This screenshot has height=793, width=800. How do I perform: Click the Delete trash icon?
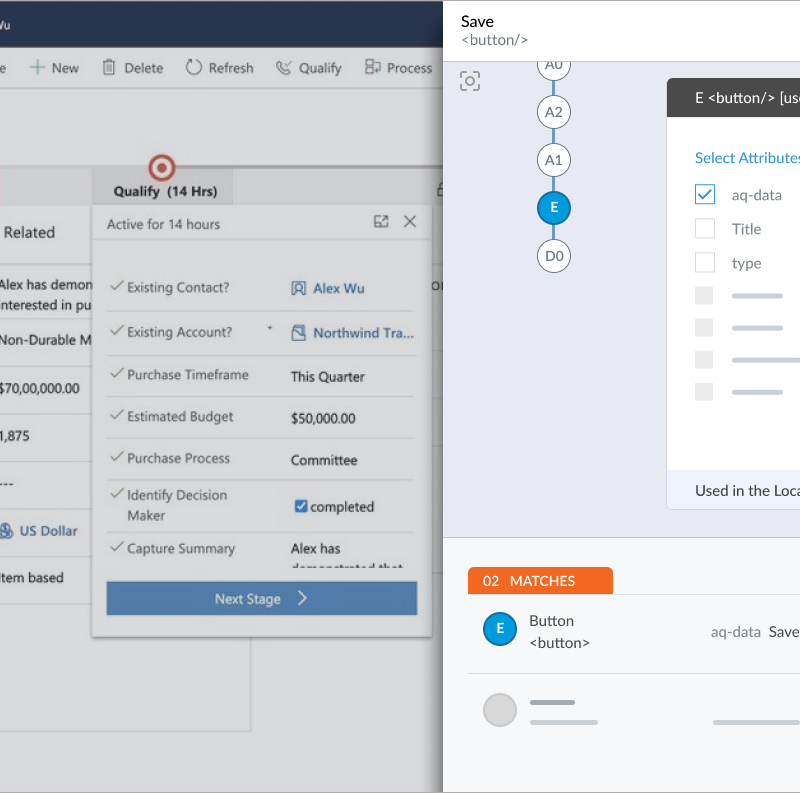(109, 68)
